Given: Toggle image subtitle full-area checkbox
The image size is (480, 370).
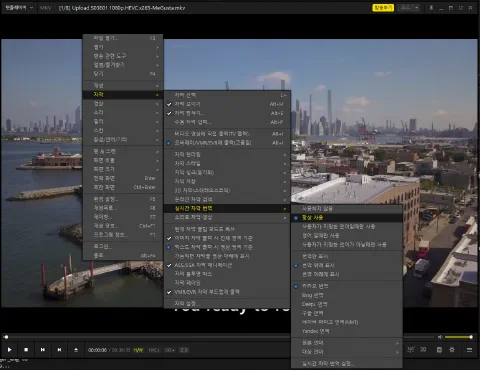Looking at the screenshot, I should [227, 238].
